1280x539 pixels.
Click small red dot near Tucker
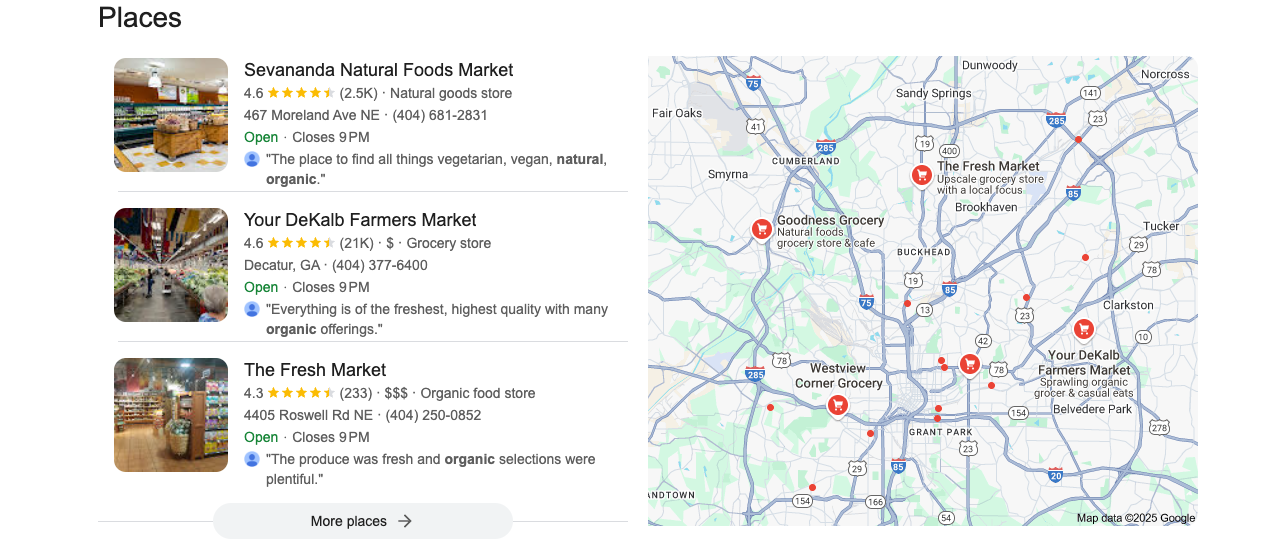(1085, 257)
